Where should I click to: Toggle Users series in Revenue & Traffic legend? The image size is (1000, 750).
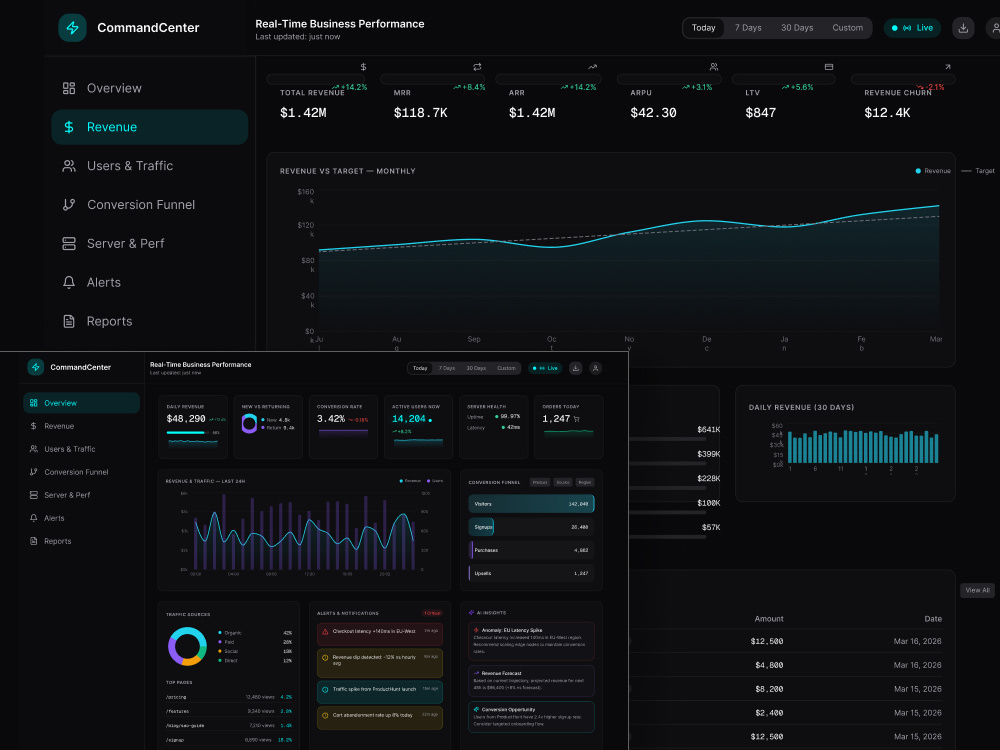(434, 481)
